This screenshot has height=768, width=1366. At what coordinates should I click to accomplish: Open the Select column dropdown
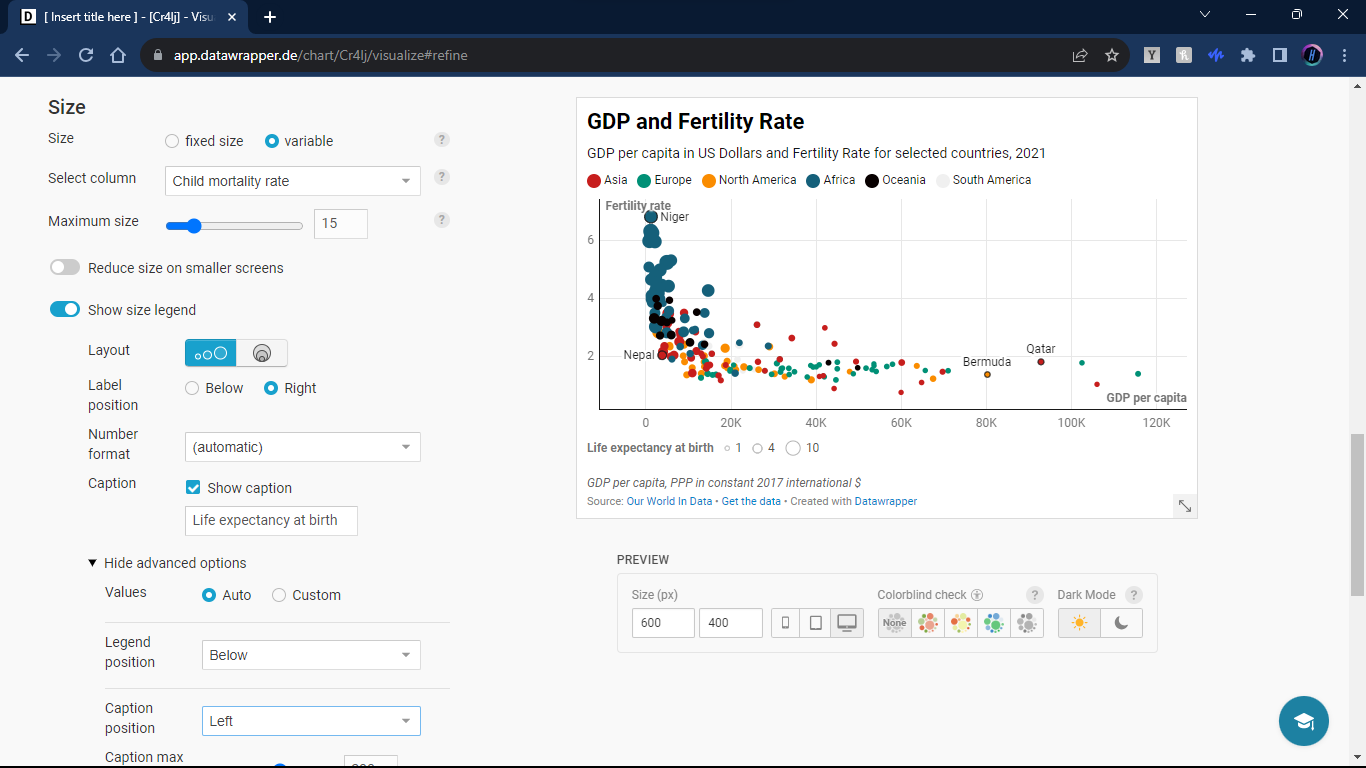pos(292,181)
